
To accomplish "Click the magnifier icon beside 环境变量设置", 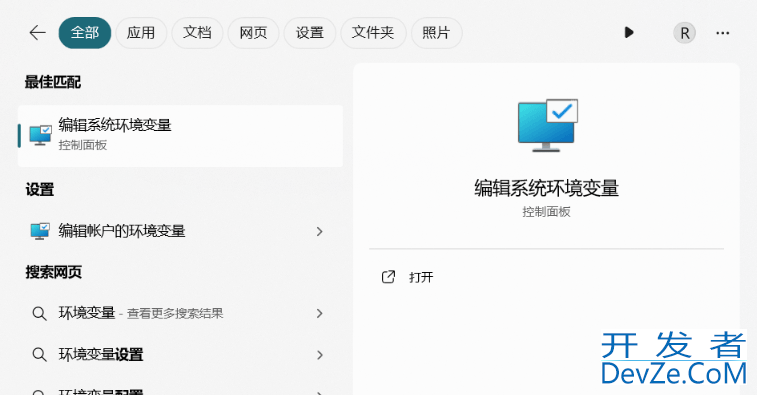I will click(x=39, y=355).
